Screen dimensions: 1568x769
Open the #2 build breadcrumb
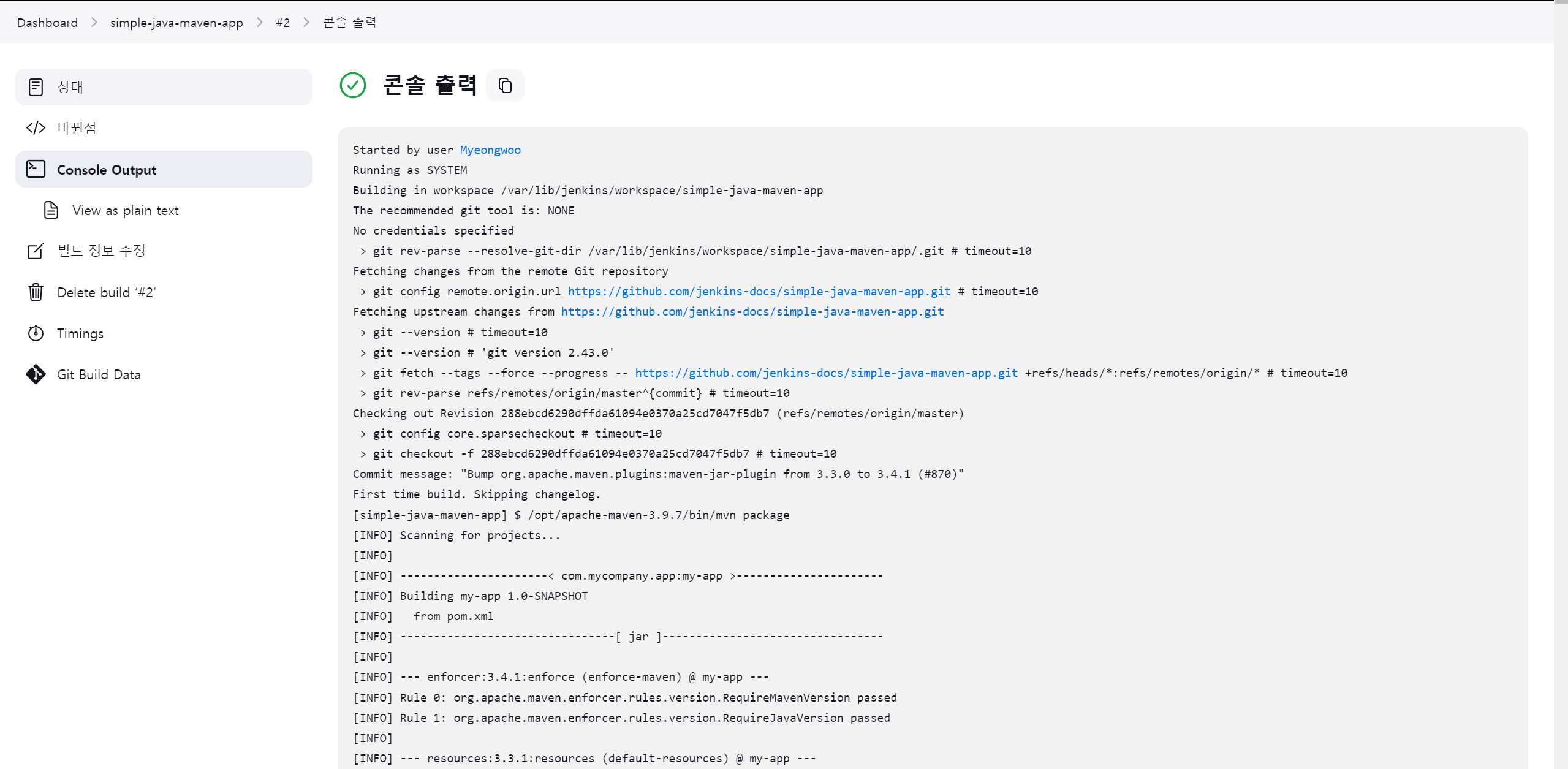click(282, 23)
